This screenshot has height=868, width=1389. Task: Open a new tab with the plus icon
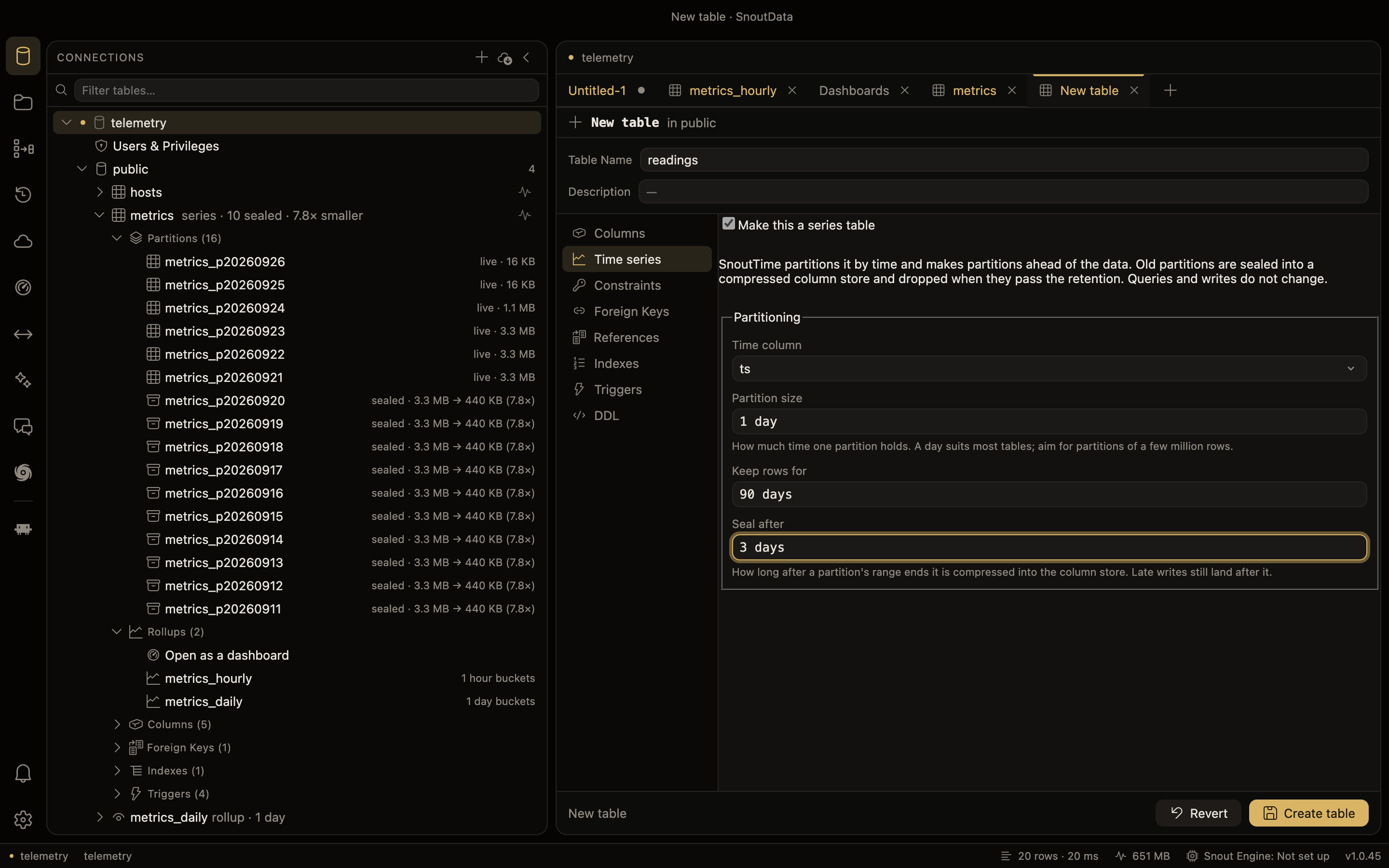tap(1170, 90)
